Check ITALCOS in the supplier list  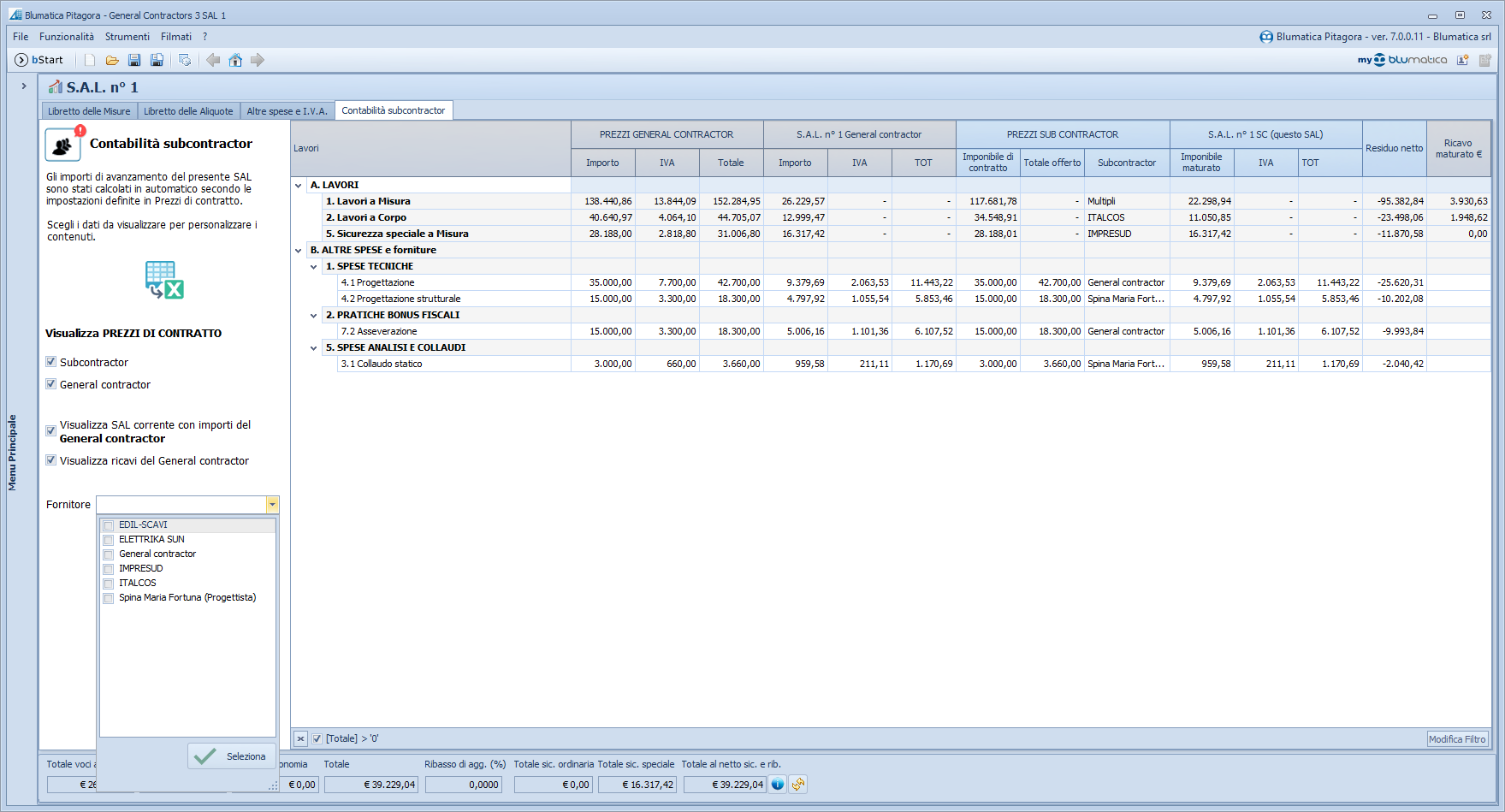[109, 584]
